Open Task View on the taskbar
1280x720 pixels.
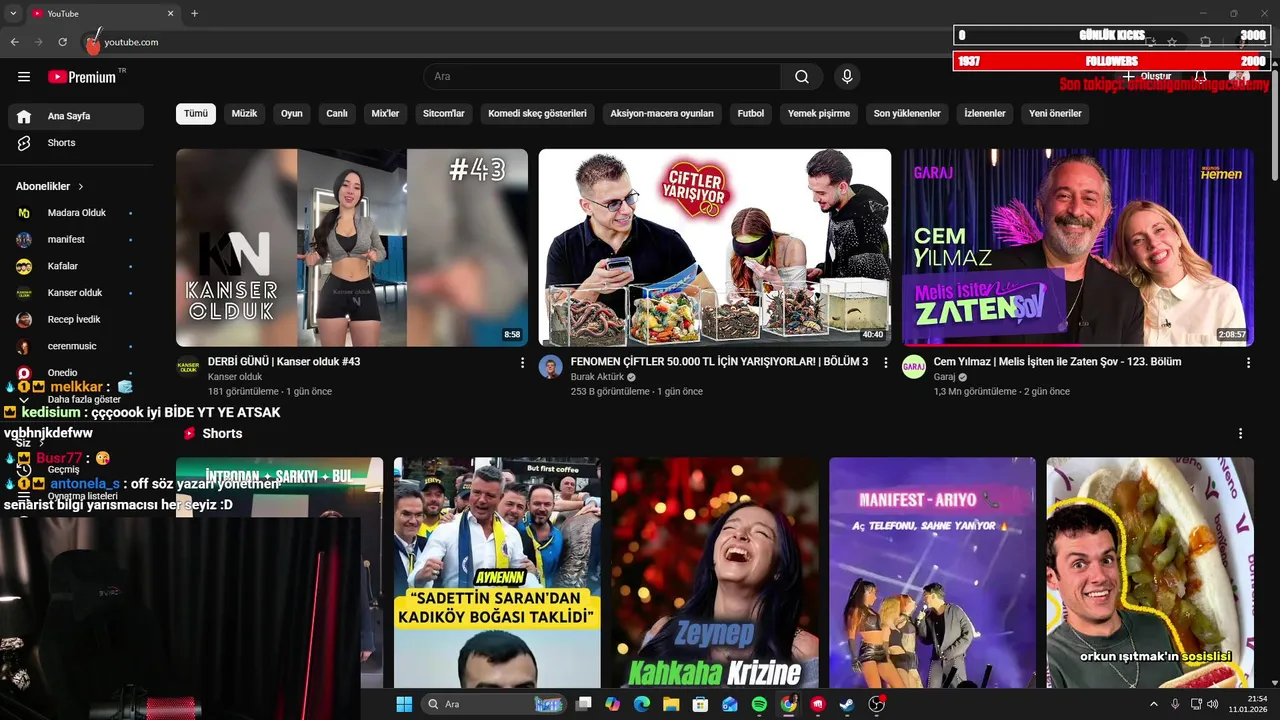point(584,704)
